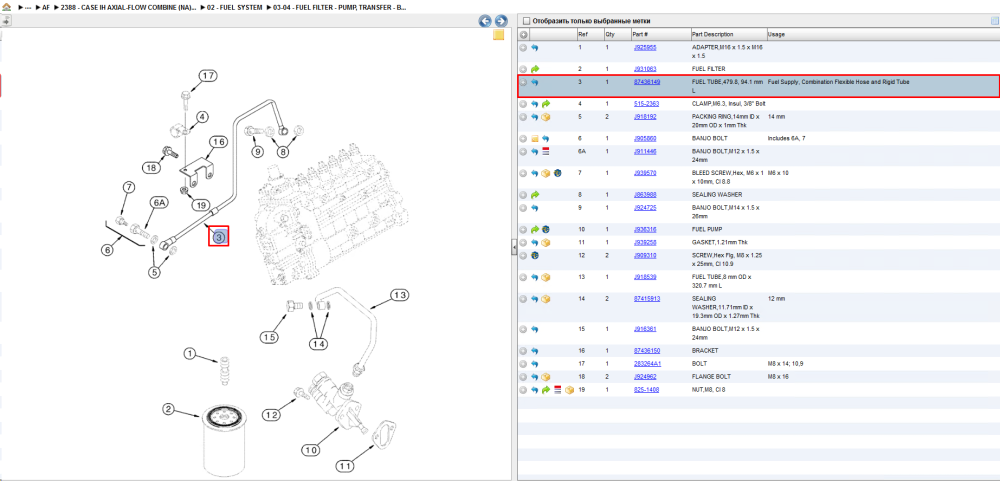
Task: Toggle selection circle for FUEL FILTER row
Action: coord(523,69)
